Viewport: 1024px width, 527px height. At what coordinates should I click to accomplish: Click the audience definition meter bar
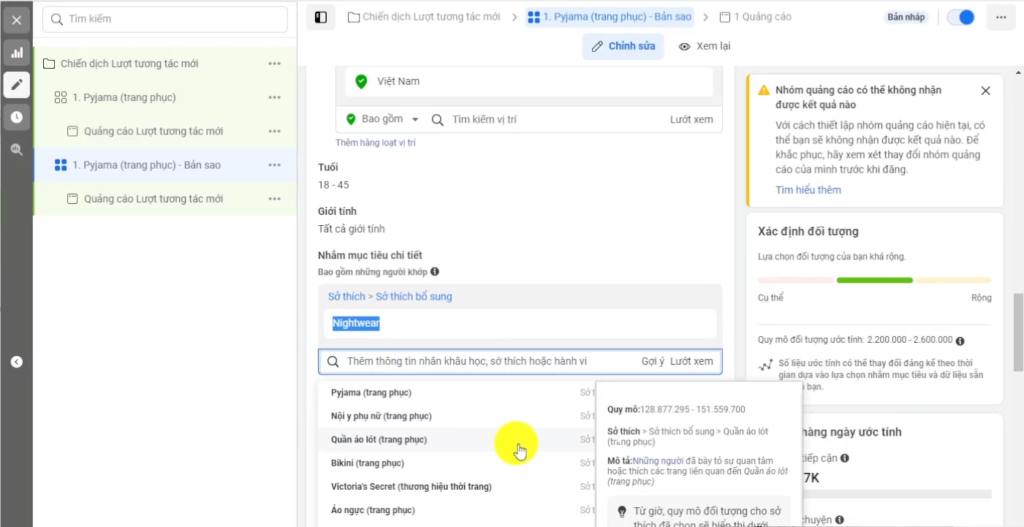coord(874,280)
